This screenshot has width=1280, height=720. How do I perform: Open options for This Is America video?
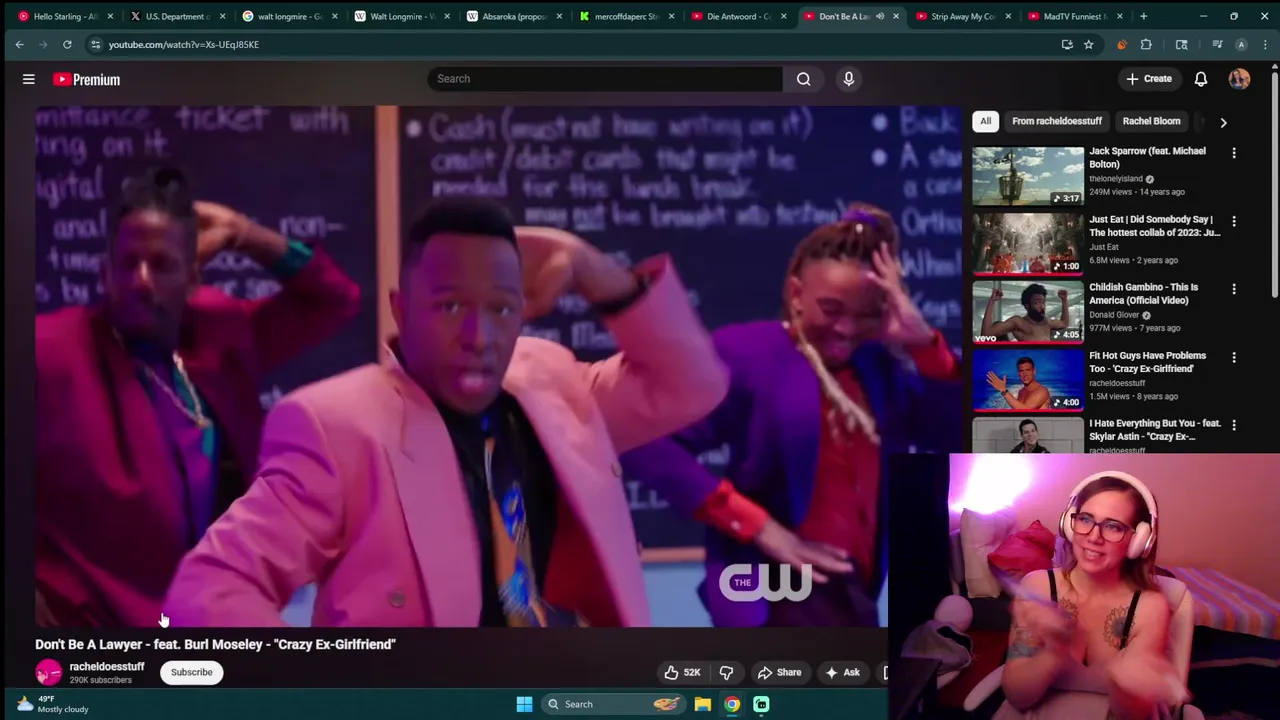click(x=1234, y=289)
